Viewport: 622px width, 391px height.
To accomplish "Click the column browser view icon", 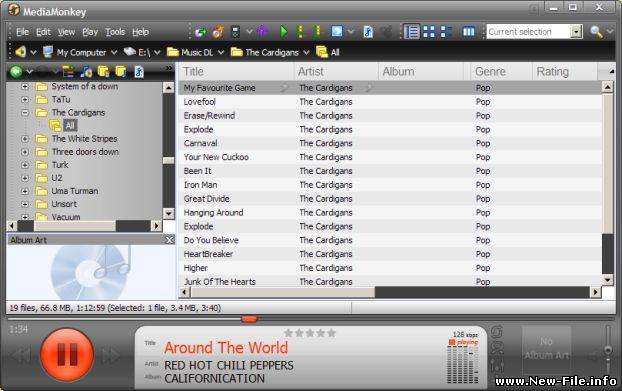I will [468, 31].
